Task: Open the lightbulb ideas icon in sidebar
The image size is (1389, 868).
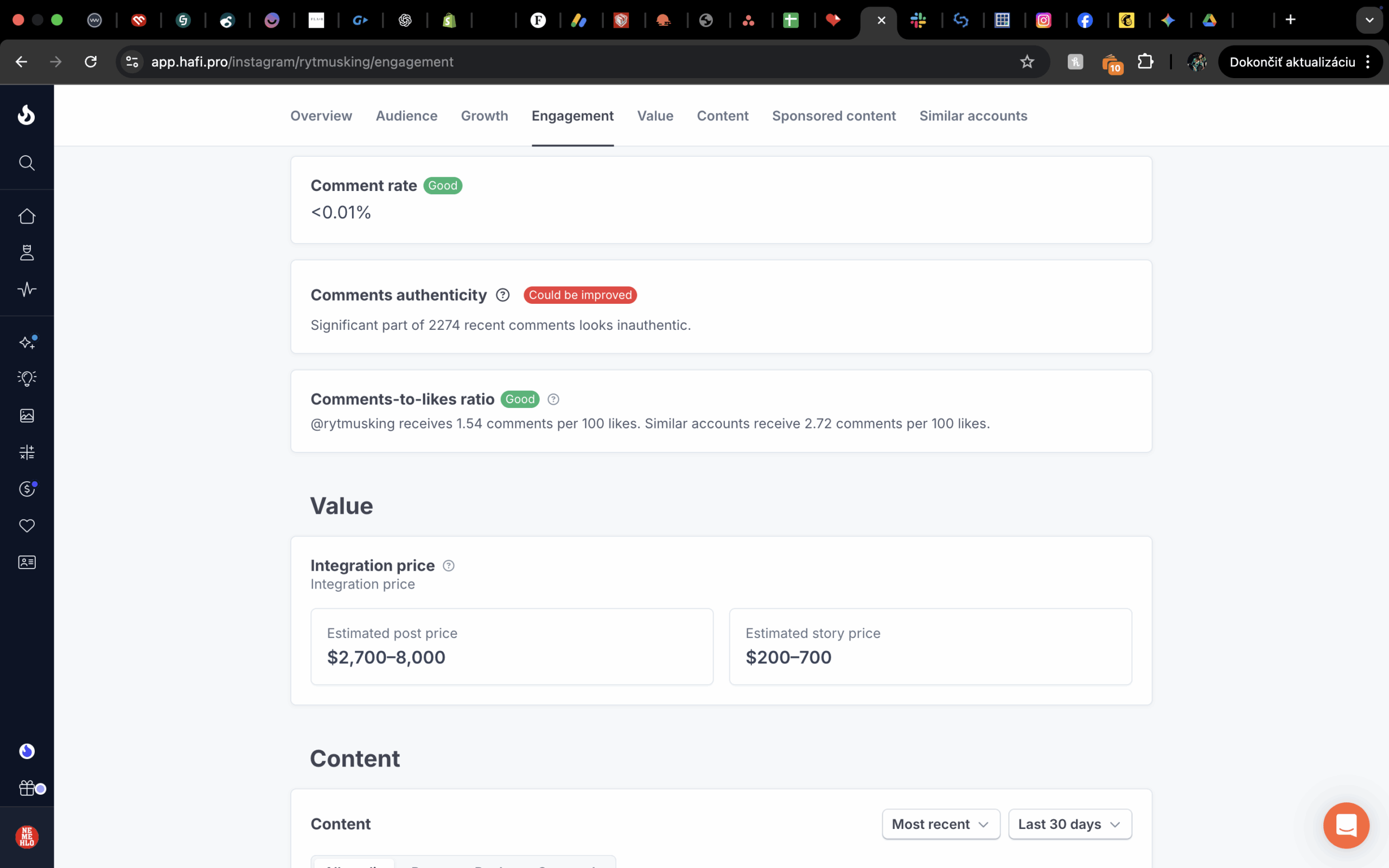Action: (x=27, y=378)
